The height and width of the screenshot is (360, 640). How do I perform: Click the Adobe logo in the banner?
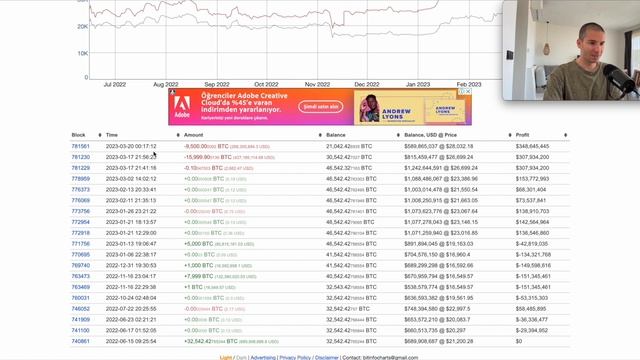(182, 107)
